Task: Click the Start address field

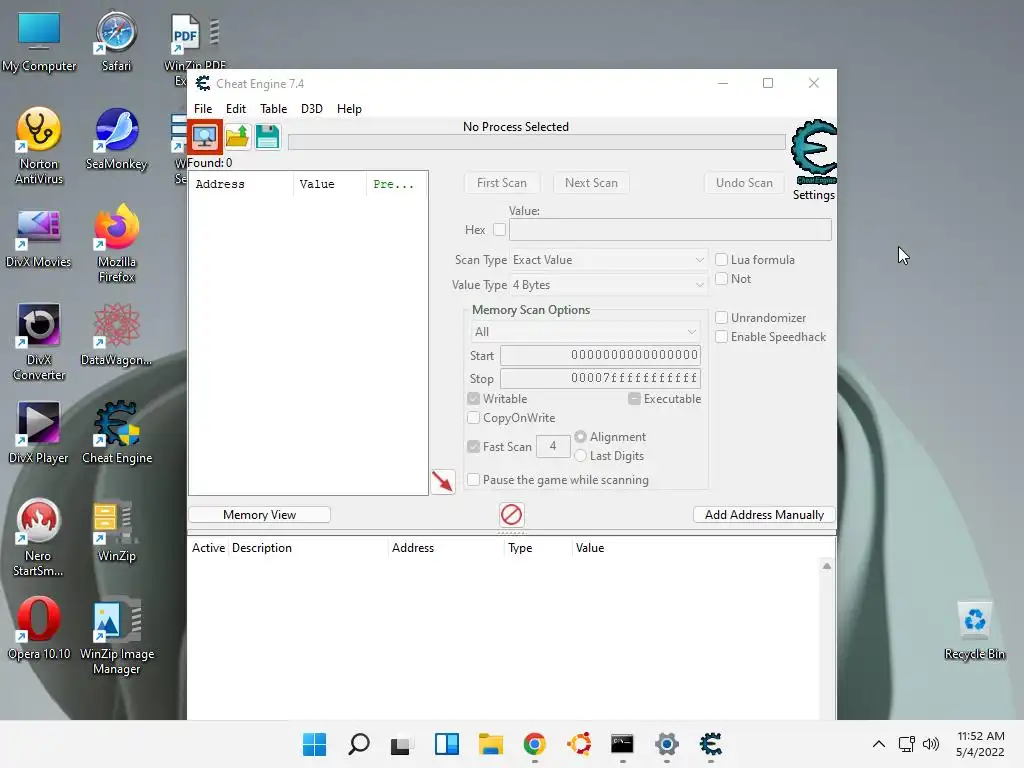Action: [x=600, y=355]
